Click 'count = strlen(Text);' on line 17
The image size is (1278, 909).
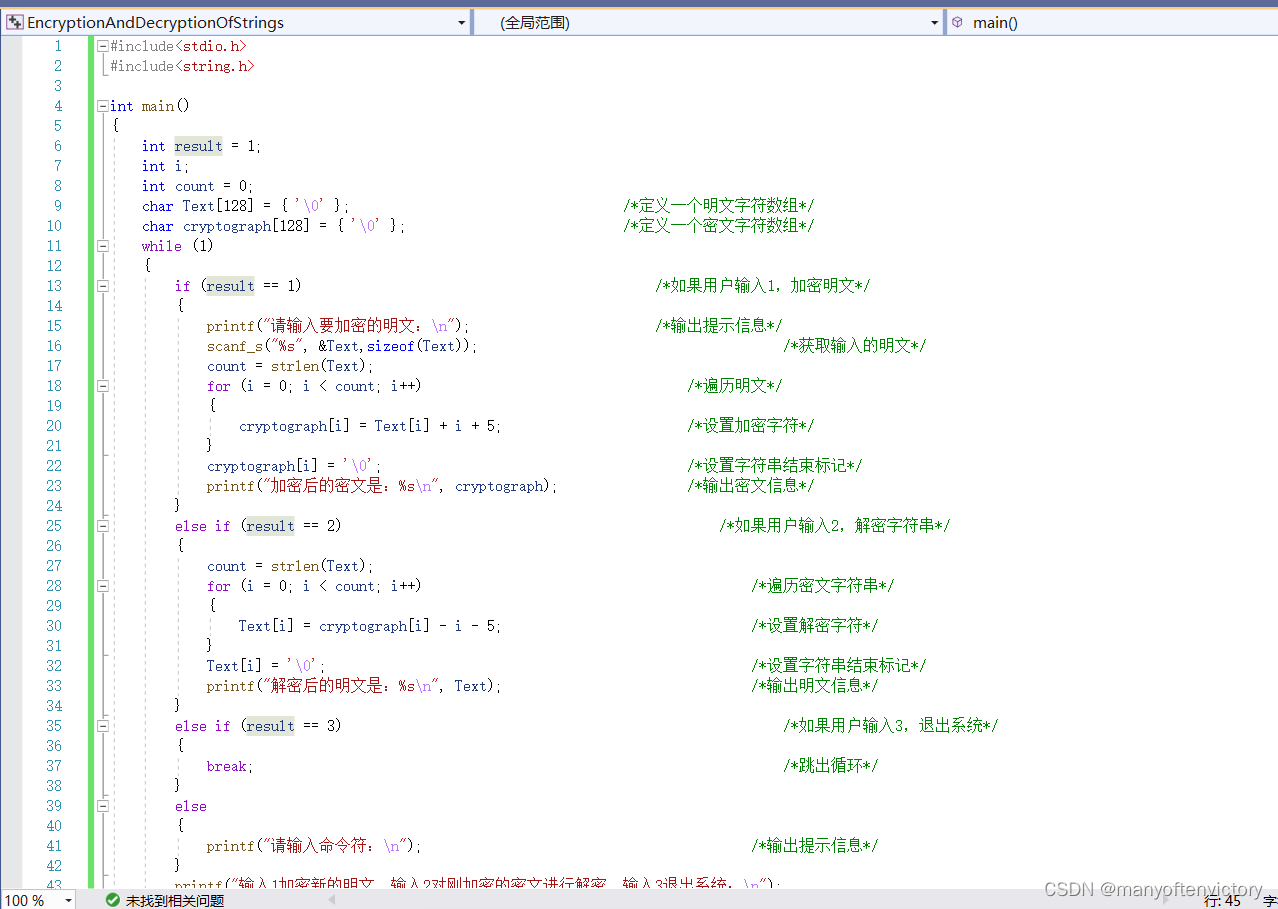290,366
